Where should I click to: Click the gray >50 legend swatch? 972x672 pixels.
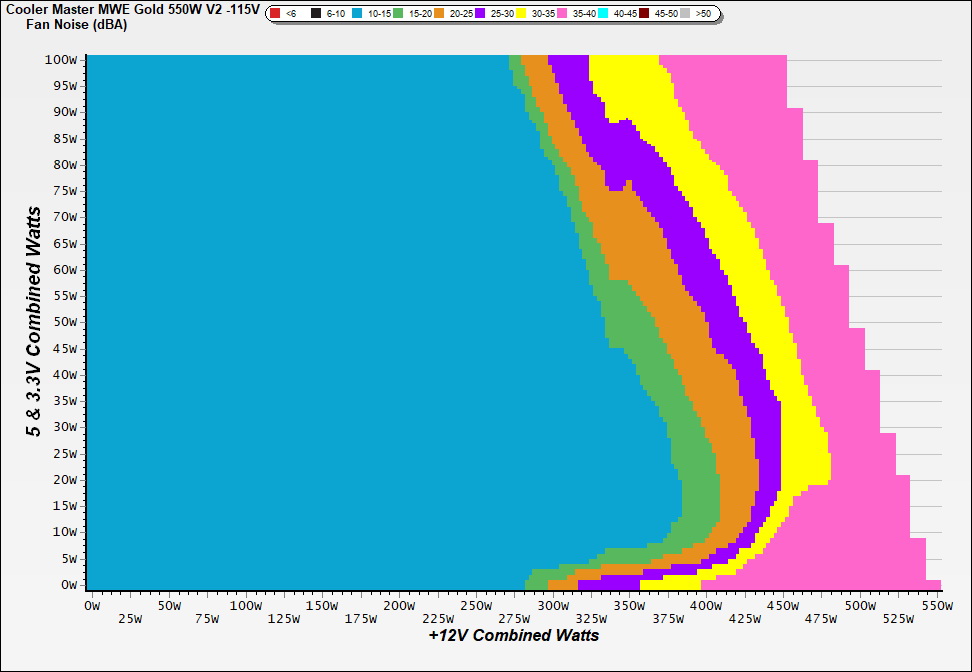coord(685,14)
